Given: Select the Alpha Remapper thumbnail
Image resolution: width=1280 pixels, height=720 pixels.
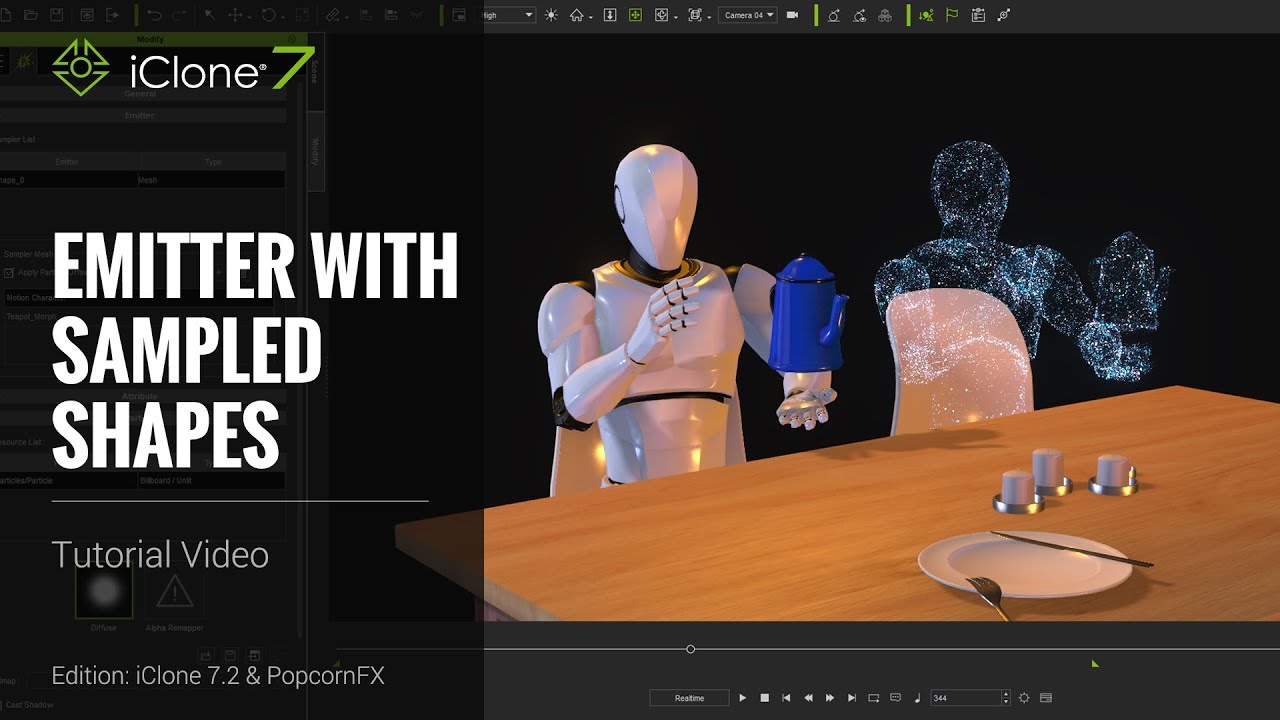Looking at the screenshot, I should coord(175,593).
